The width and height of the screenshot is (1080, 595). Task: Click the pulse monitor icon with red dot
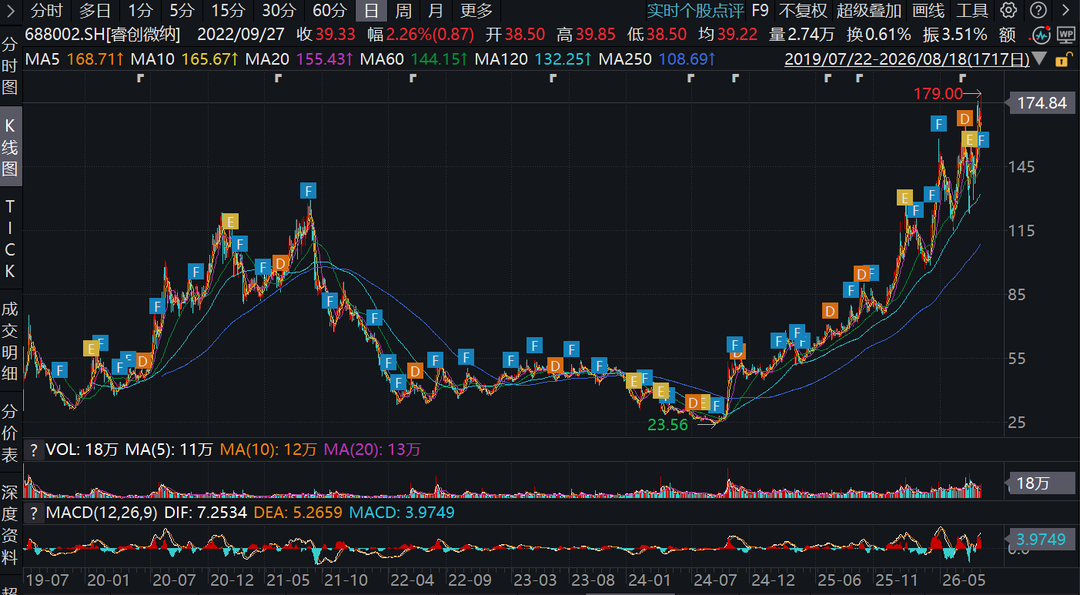pyautogui.click(x=1042, y=34)
